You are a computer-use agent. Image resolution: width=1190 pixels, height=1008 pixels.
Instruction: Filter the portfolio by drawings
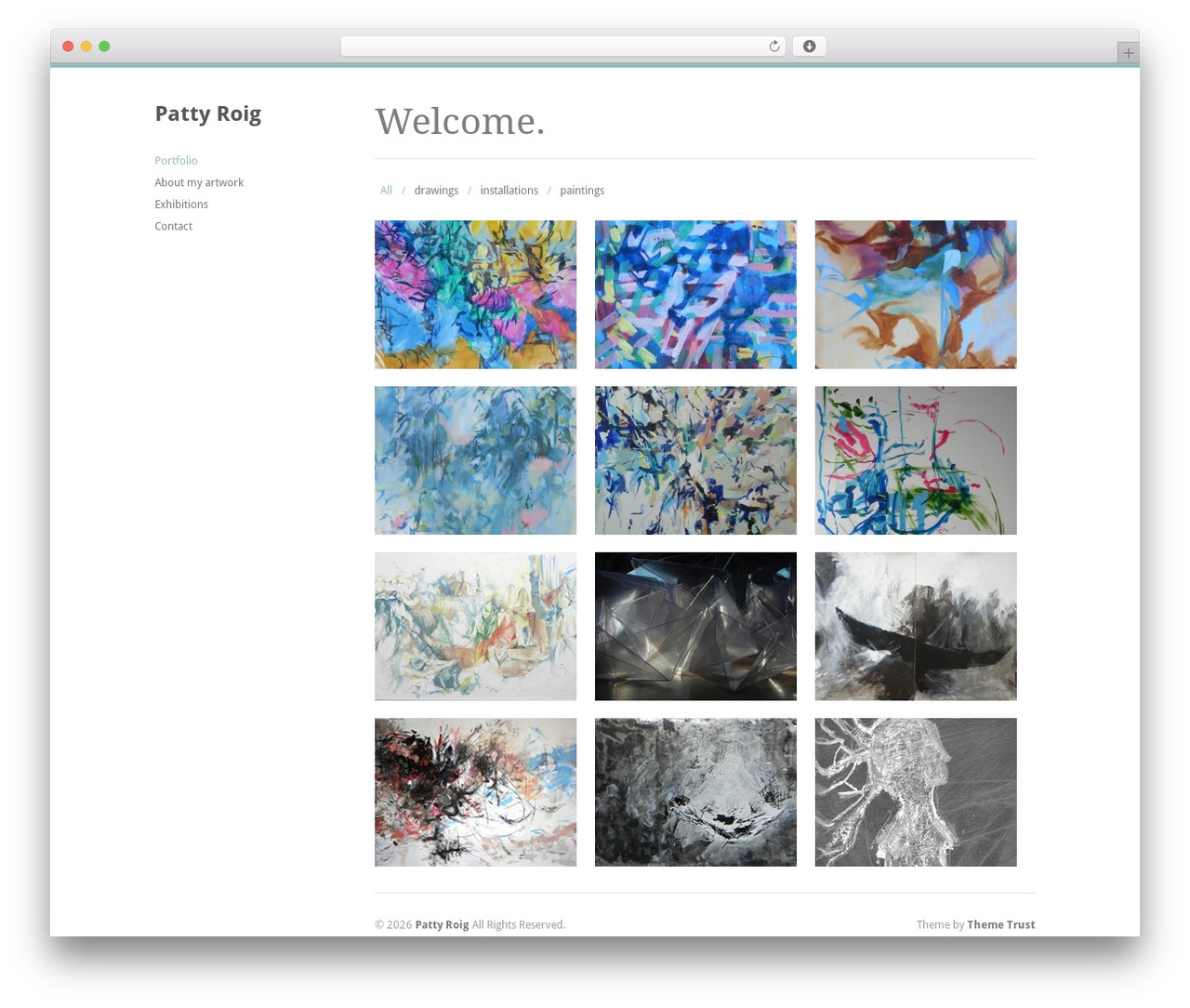point(436,191)
